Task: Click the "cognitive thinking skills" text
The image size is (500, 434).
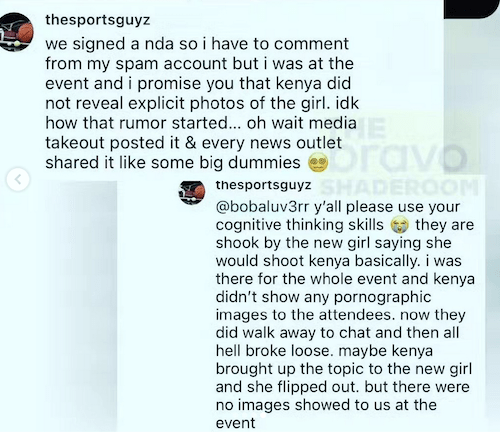Action: (x=300, y=225)
